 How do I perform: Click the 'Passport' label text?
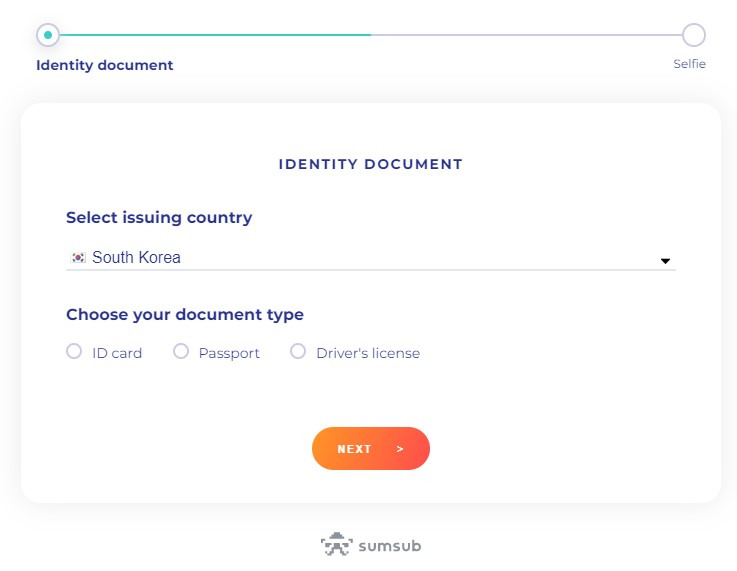[229, 353]
